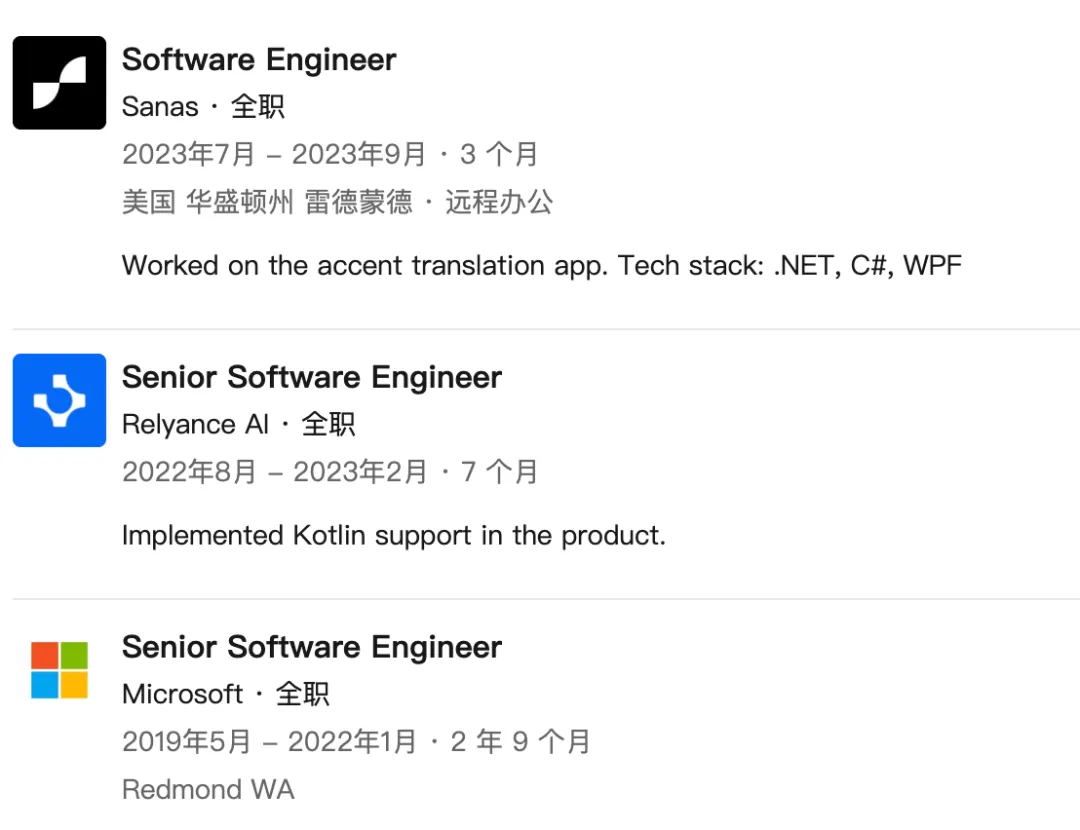Click the Microsoft · 全职 company text
The width and height of the screenshot is (1080, 830).
point(225,694)
